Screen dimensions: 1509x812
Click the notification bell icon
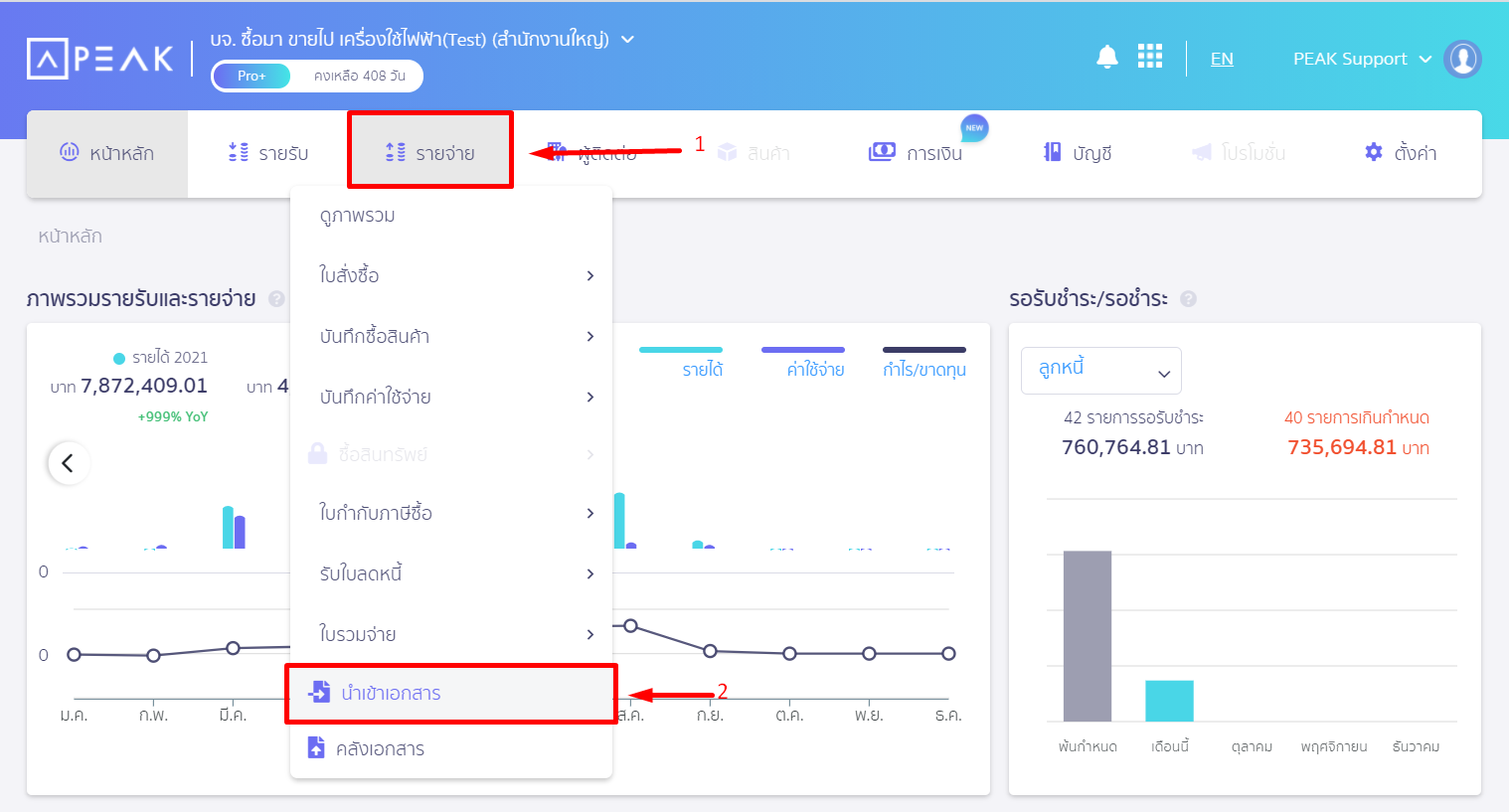pos(1106,57)
